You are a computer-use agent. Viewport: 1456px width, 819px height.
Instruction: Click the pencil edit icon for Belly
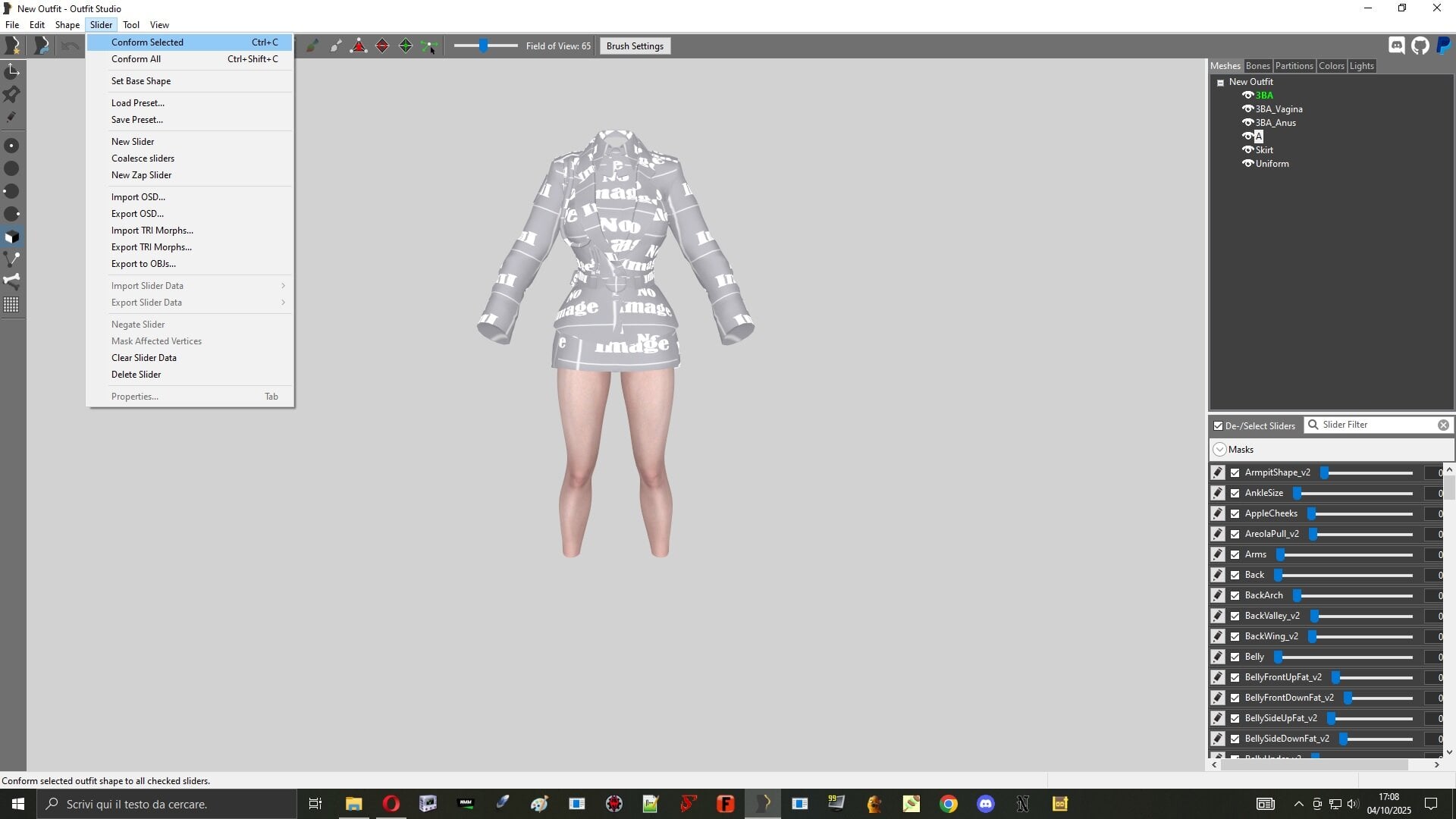pos(1218,657)
